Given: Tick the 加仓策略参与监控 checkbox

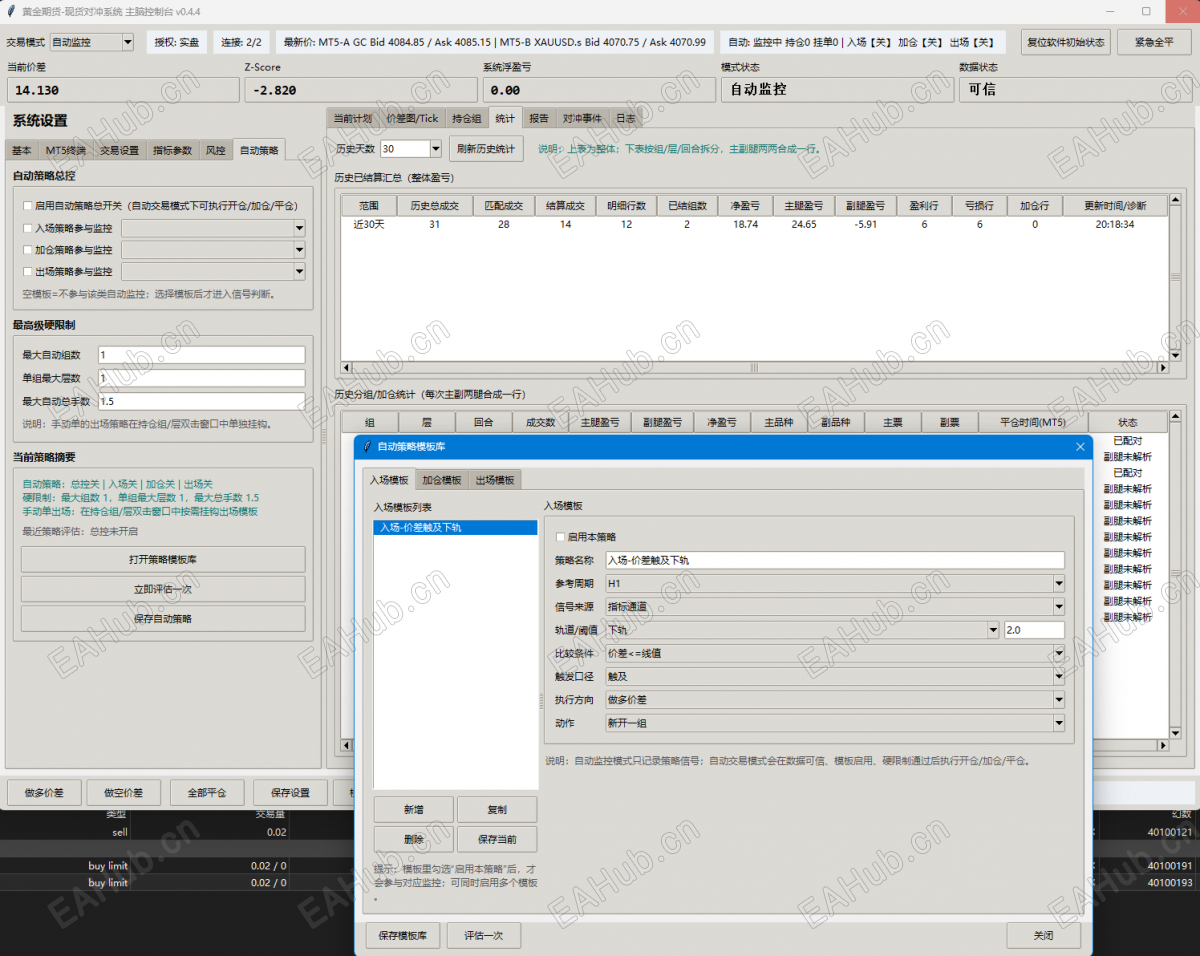Looking at the screenshot, I should [x=28, y=249].
